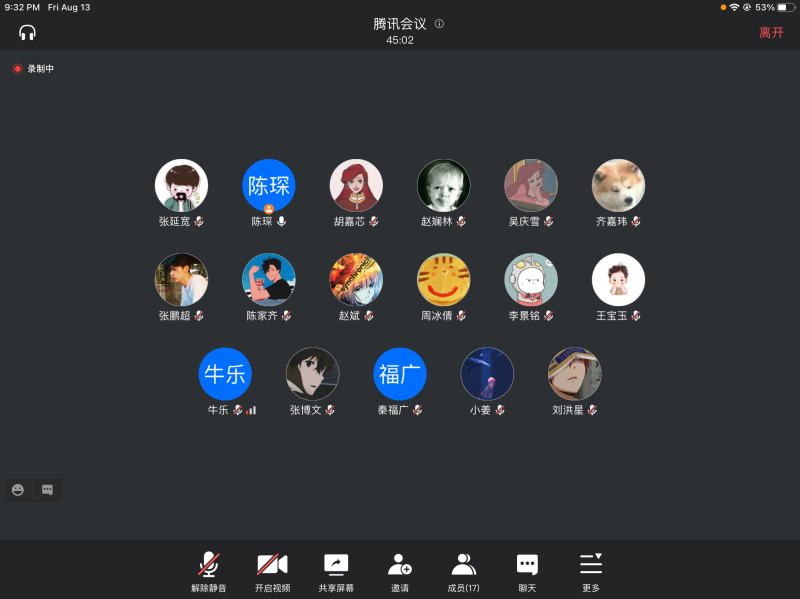Screen dimensions: 800x599
Task: Select participant 陈琛's blue avatar
Action: coord(269,185)
